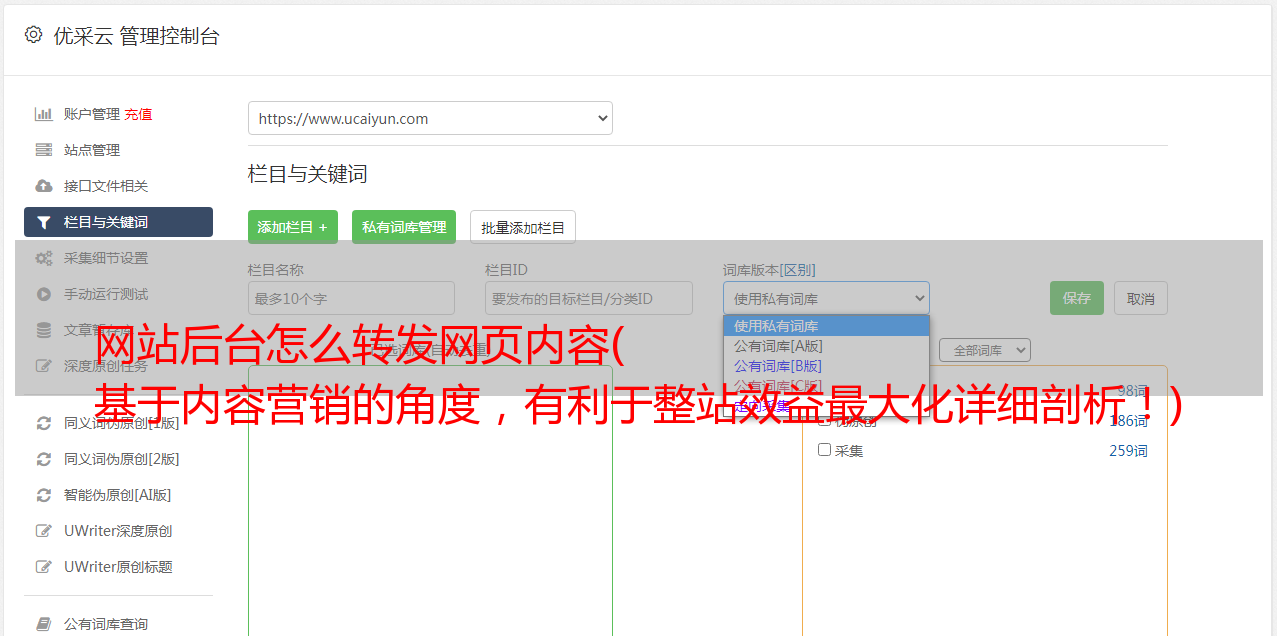Click the green 保存 button

pos(1077,298)
